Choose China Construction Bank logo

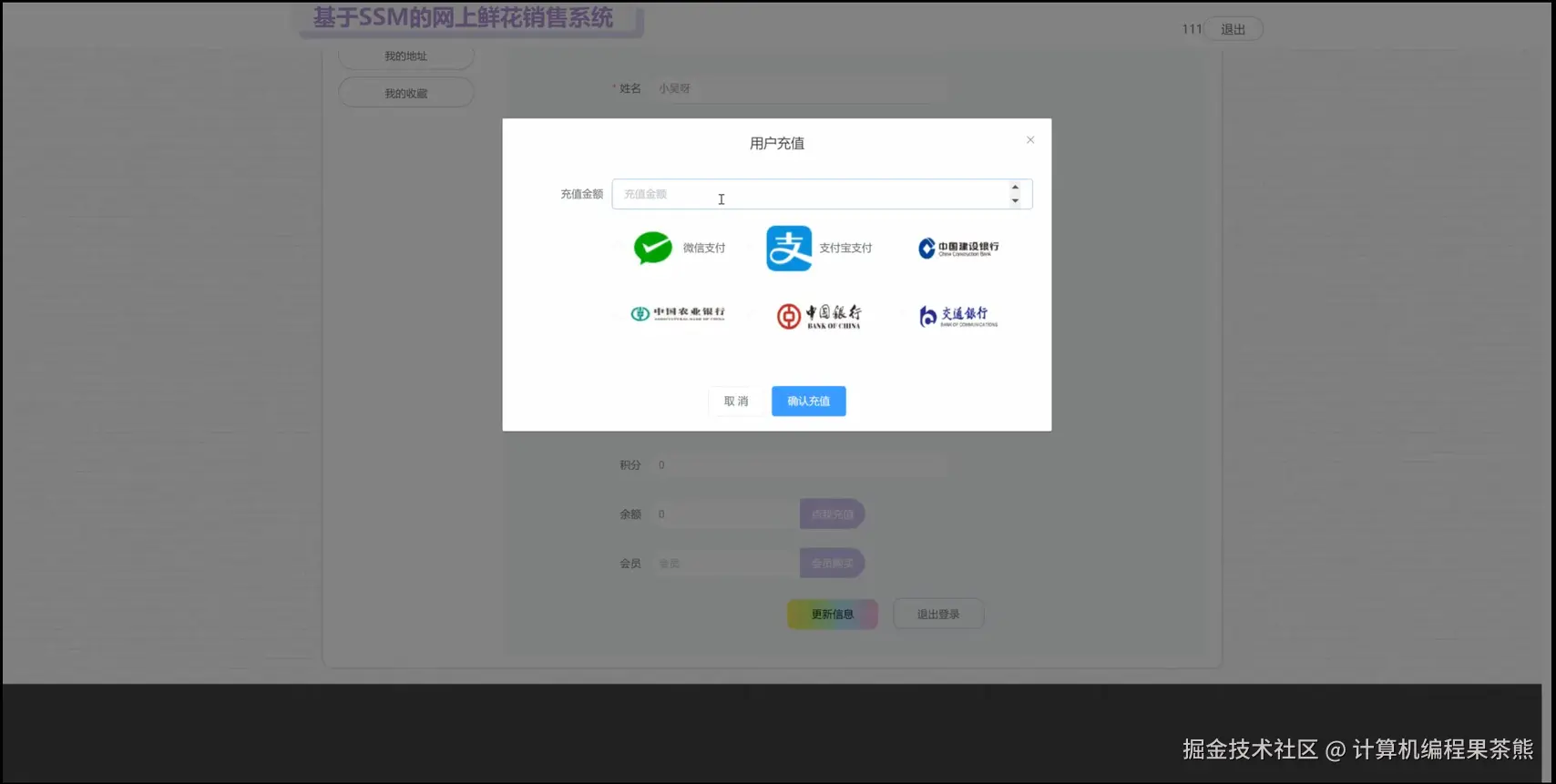click(958, 248)
